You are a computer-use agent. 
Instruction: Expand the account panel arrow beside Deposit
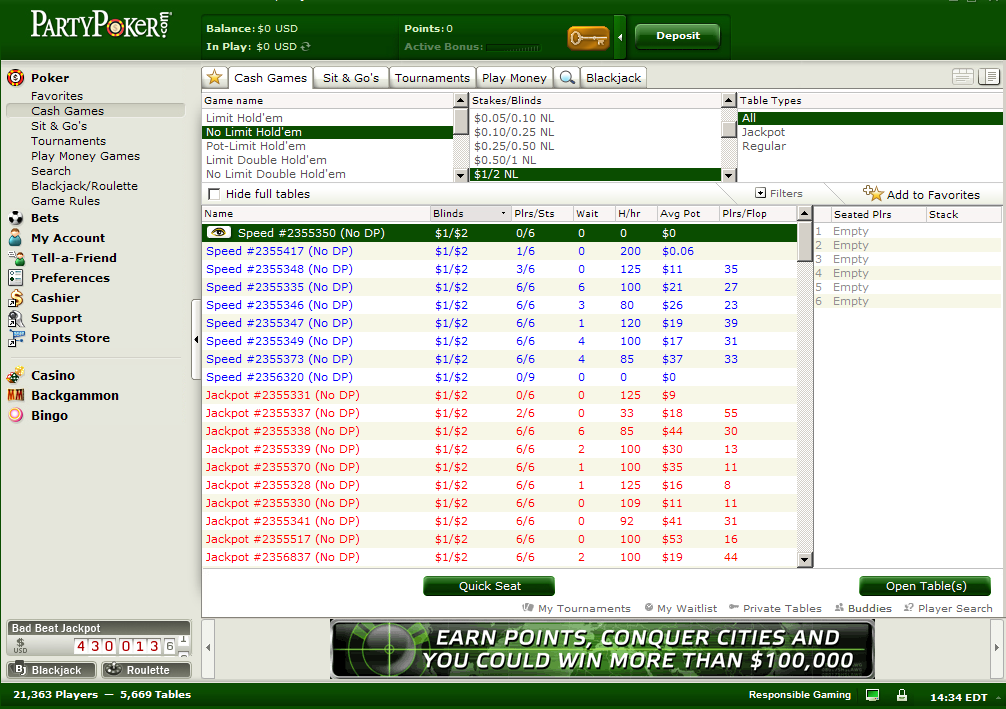click(x=620, y=37)
